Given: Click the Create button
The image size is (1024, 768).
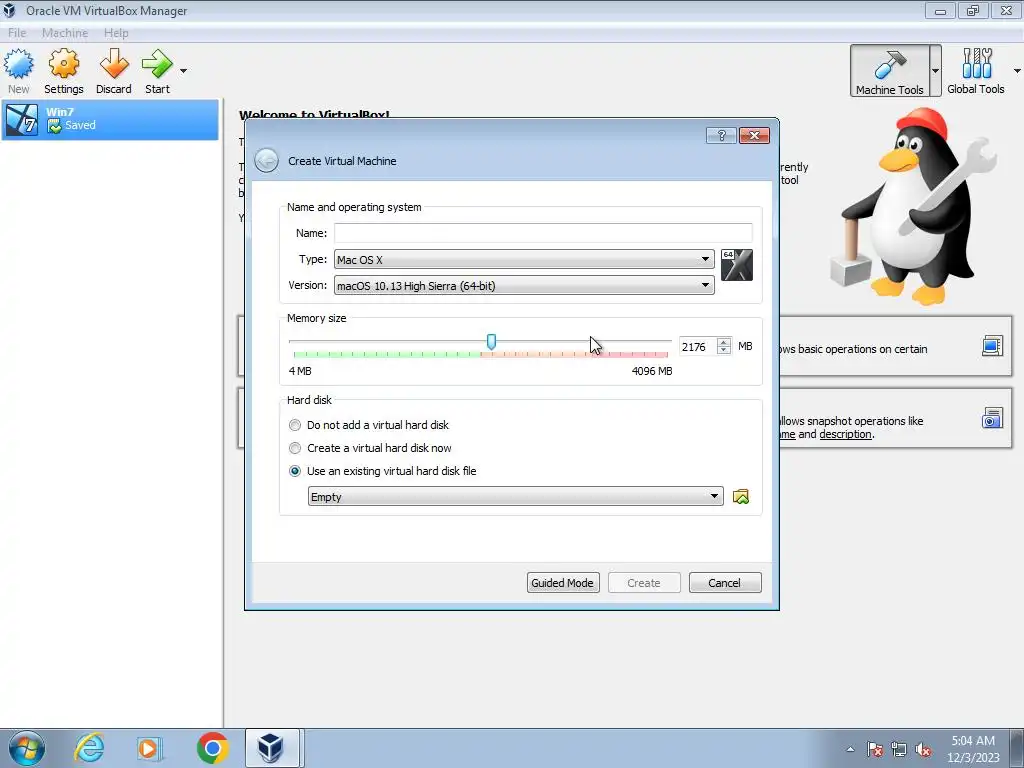Looking at the screenshot, I should pyautogui.click(x=644, y=583).
